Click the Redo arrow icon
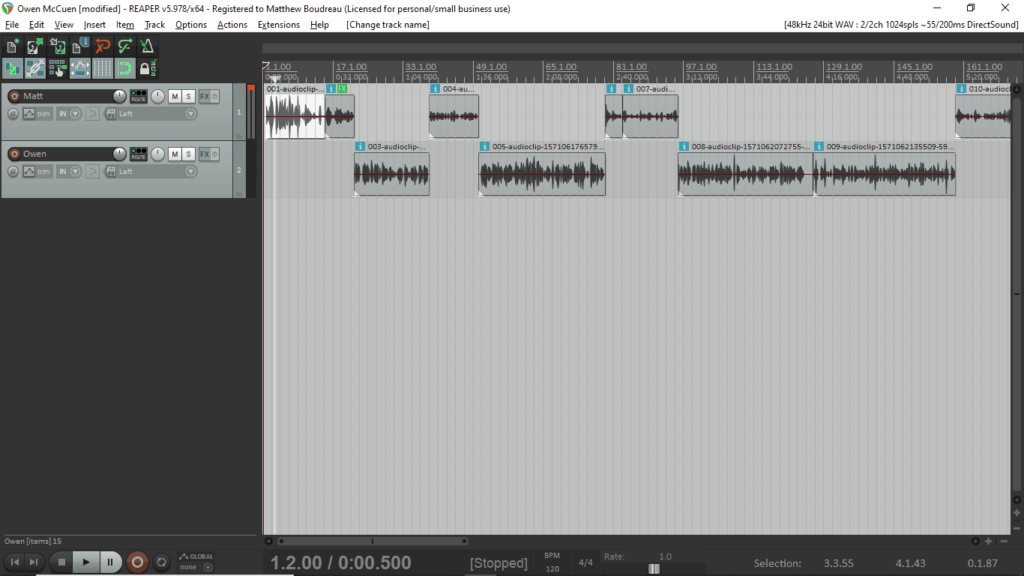 (124, 46)
